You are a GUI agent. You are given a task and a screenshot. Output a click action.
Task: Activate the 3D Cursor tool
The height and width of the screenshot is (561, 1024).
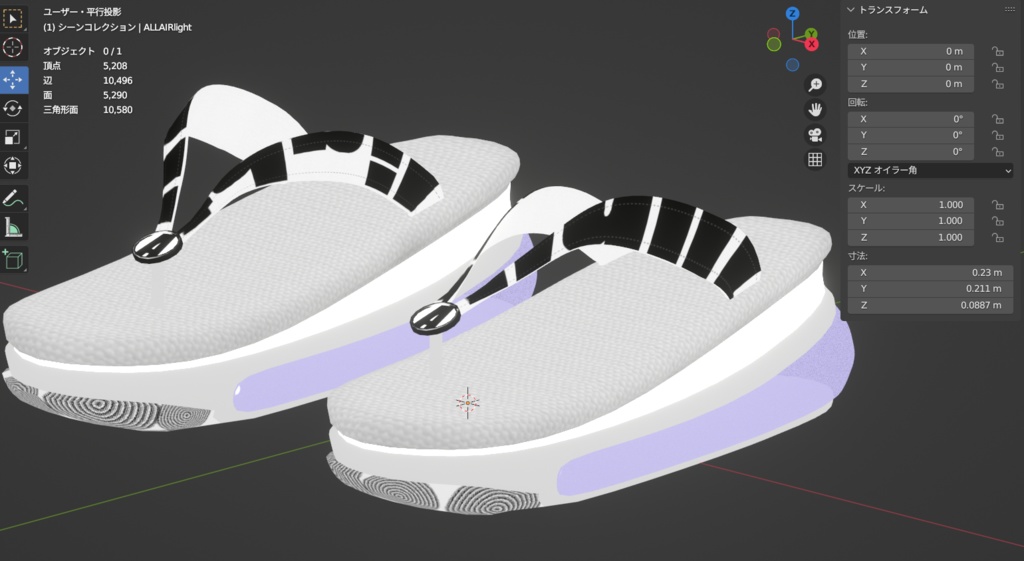click(13, 48)
